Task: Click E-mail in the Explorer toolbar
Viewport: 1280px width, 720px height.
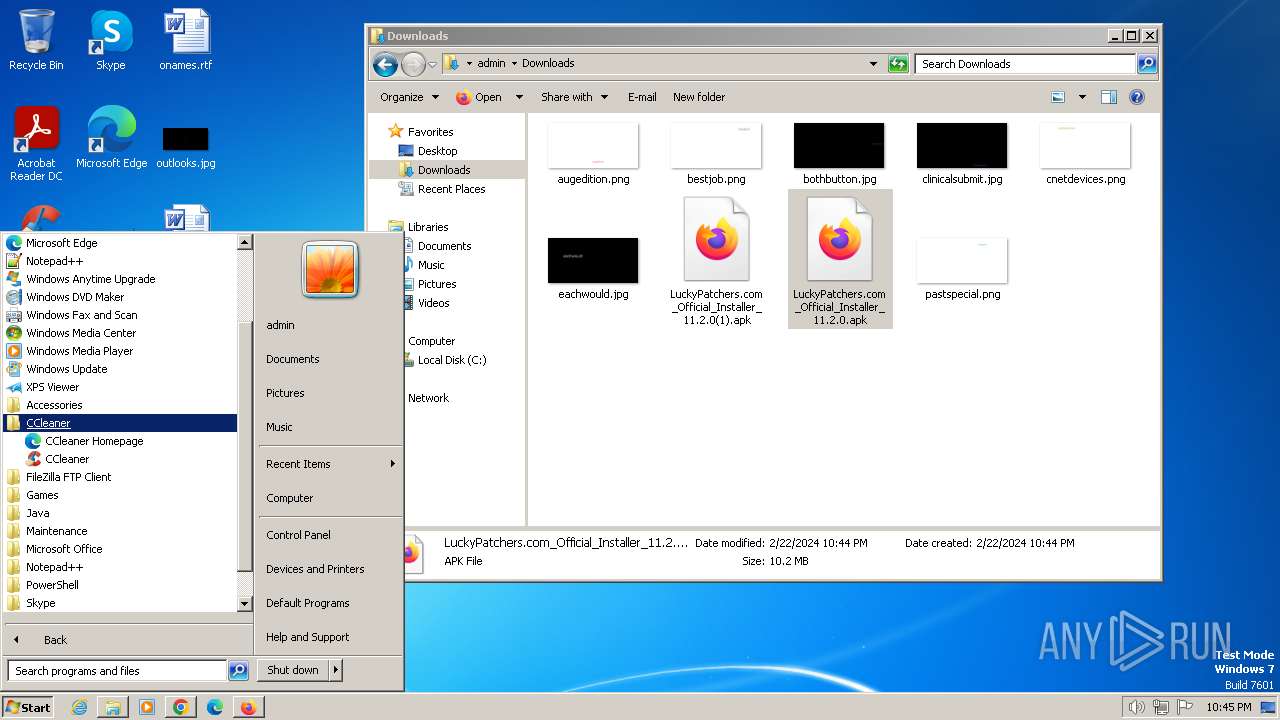Action: pos(642,97)
